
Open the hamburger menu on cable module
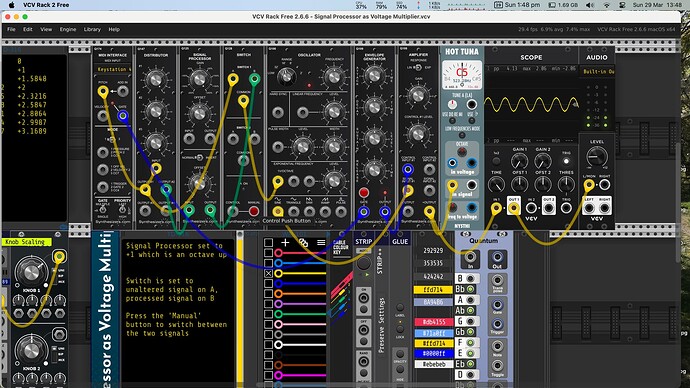pos(321,242)
